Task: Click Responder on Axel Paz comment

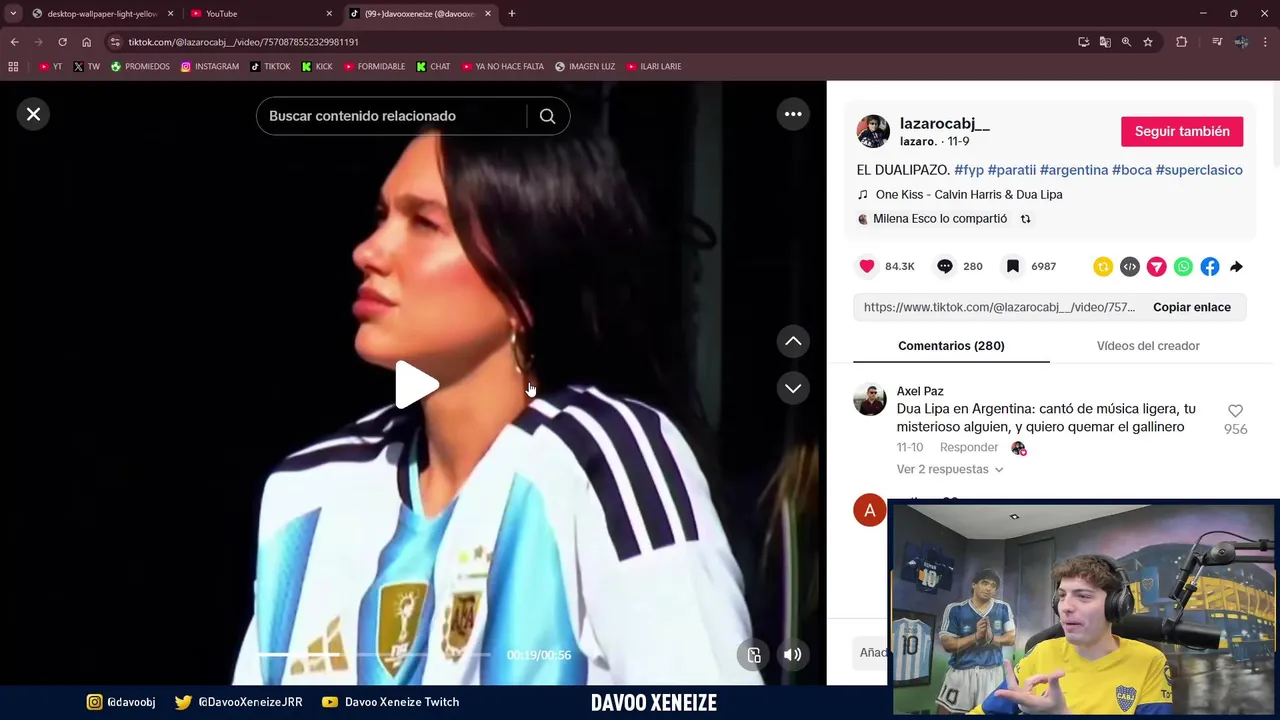Action: click(x=969, y=448)
